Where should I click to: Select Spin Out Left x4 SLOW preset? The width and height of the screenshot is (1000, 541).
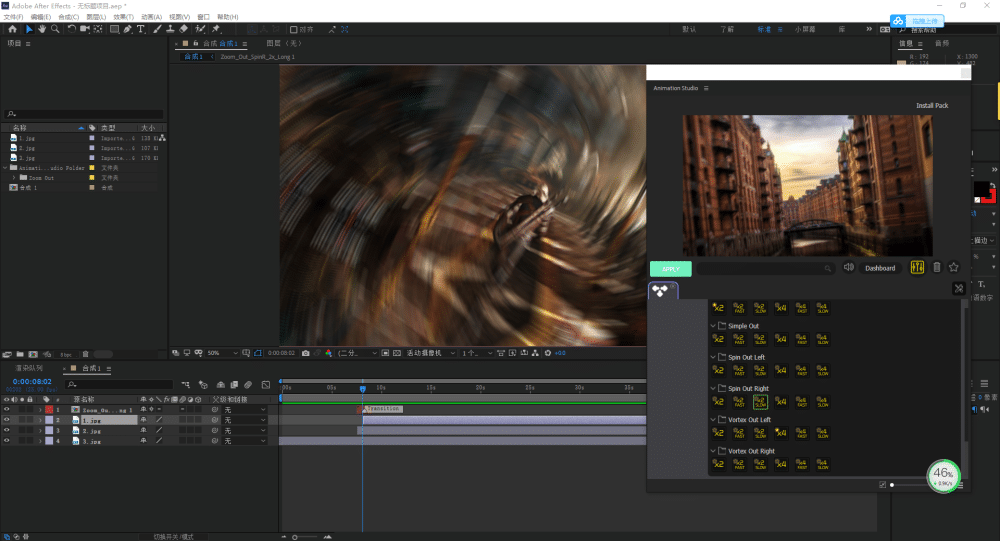click(x=823, y=370)
